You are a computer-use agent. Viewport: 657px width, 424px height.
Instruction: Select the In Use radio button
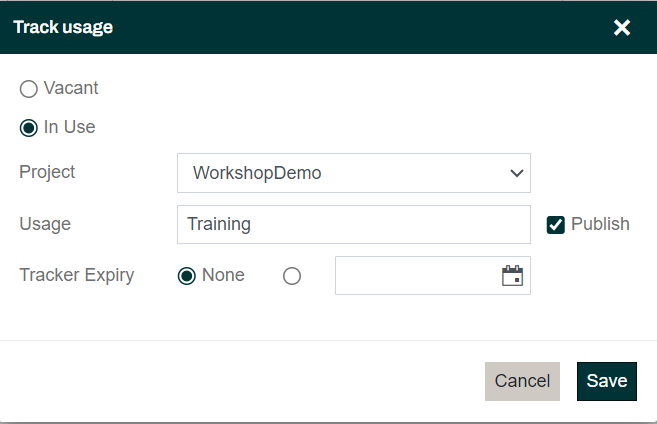click(x=29, y=128)
